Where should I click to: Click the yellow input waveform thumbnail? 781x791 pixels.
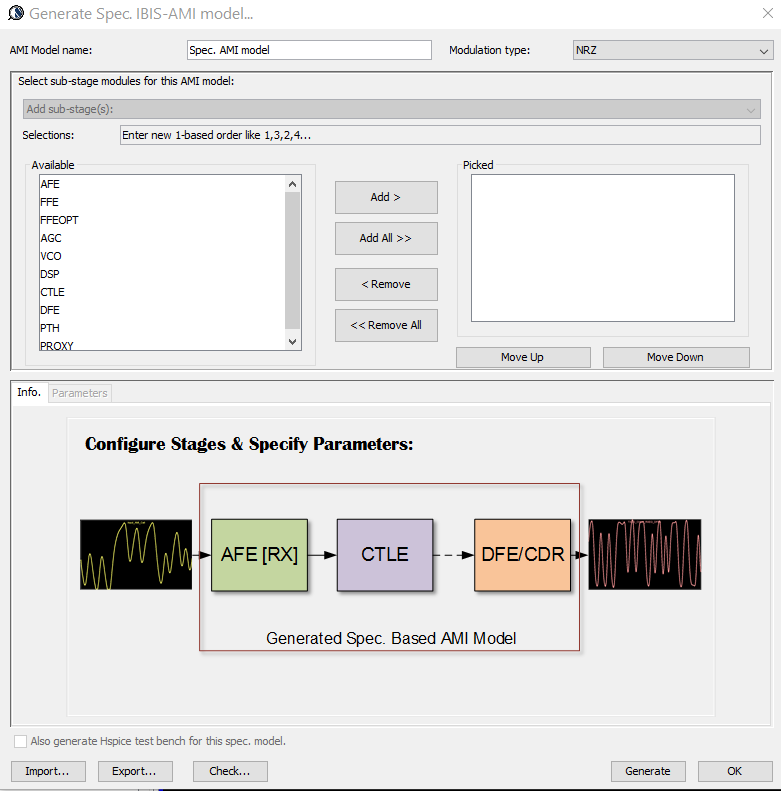tap(136, 554)
